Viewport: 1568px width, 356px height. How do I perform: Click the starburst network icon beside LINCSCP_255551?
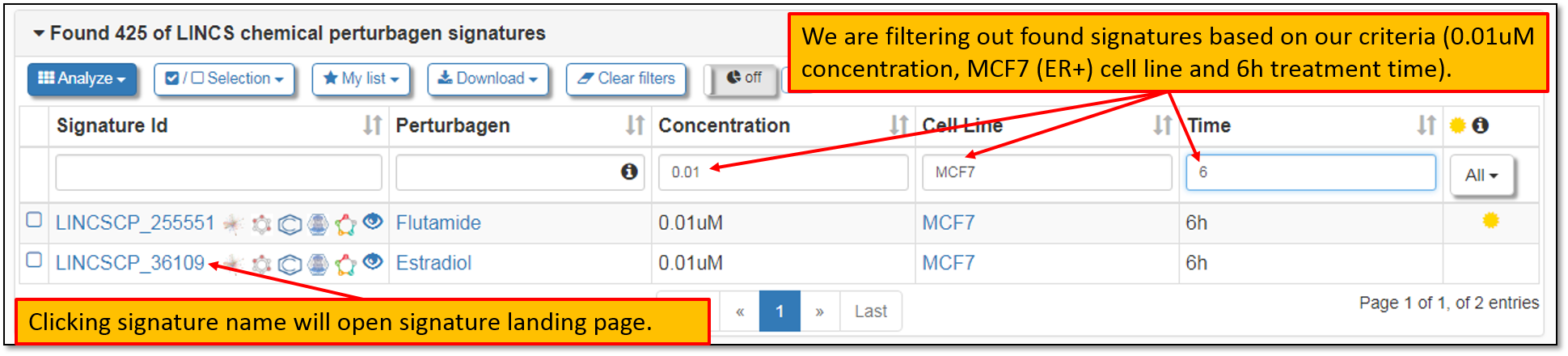point(233,223)
